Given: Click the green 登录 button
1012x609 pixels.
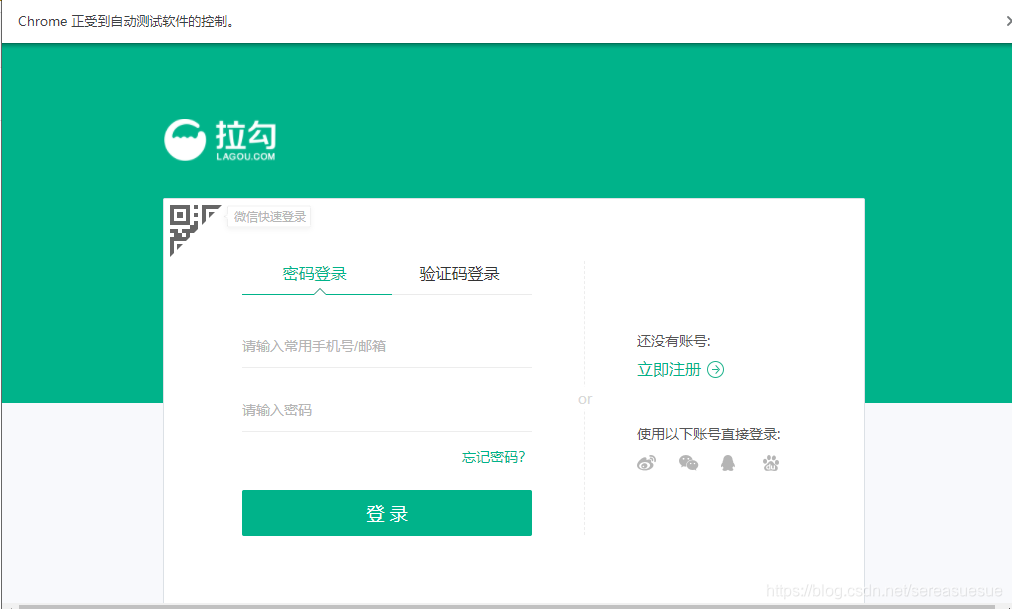Looking at the screenshot, I should (x=387, y=513).
